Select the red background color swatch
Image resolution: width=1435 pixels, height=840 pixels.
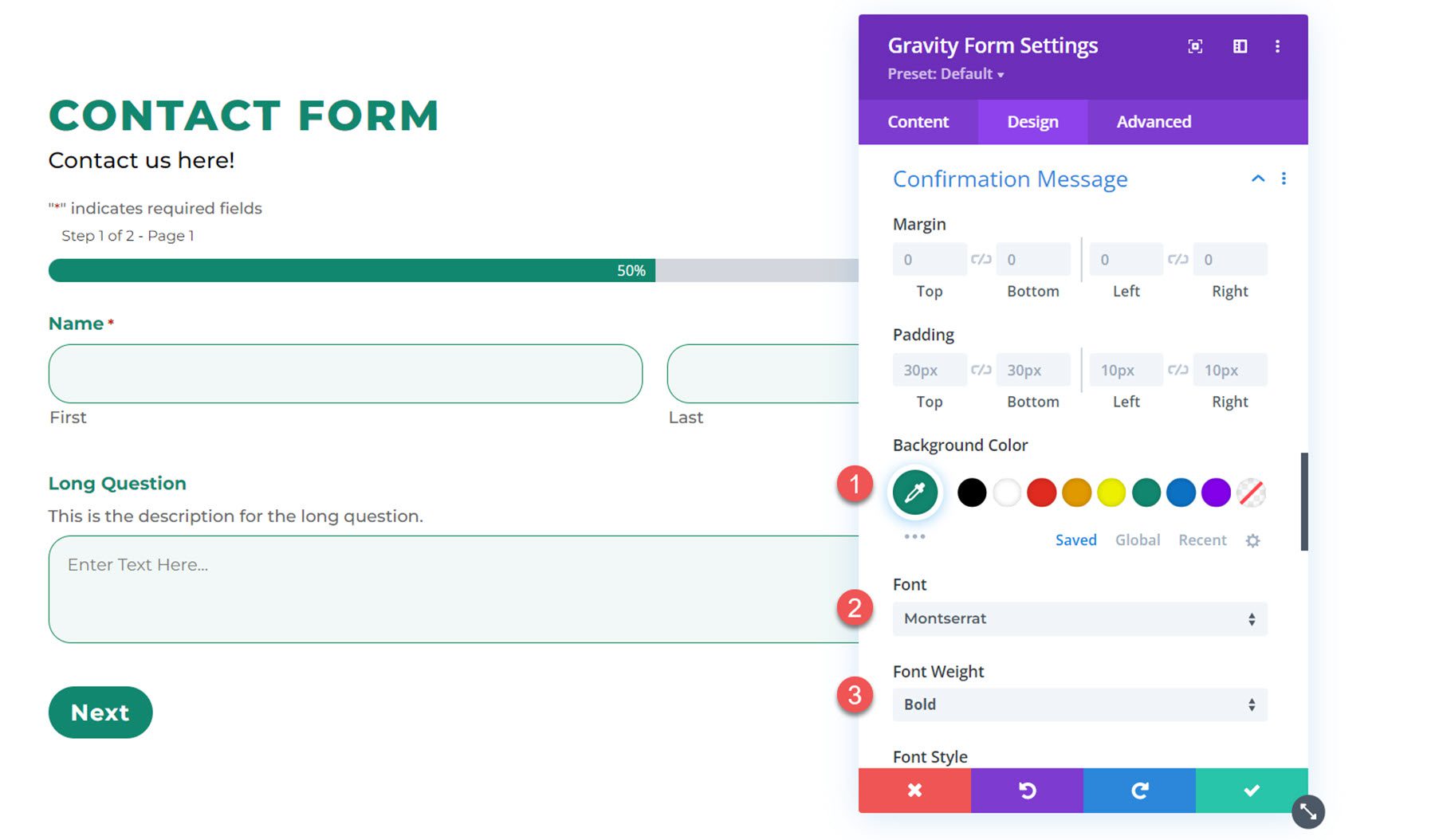(x=1041, y=493)
